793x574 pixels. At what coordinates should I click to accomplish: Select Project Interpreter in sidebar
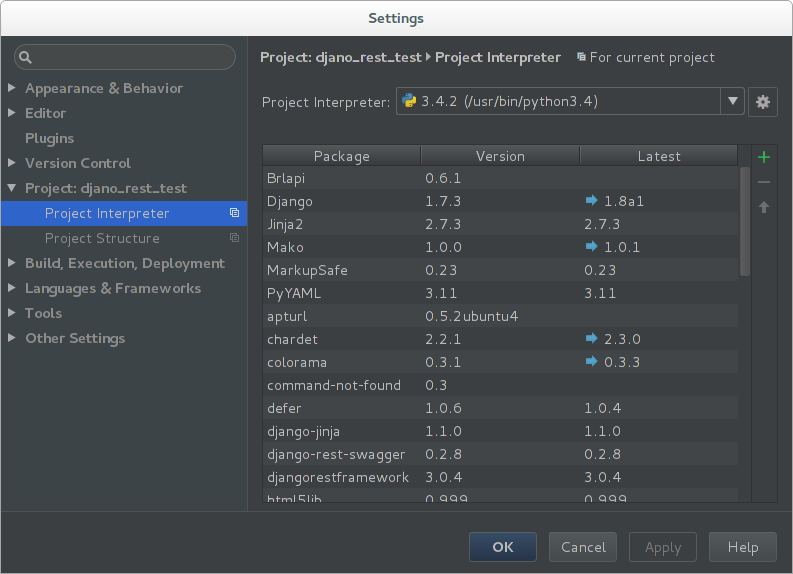[x=124, y=213]
